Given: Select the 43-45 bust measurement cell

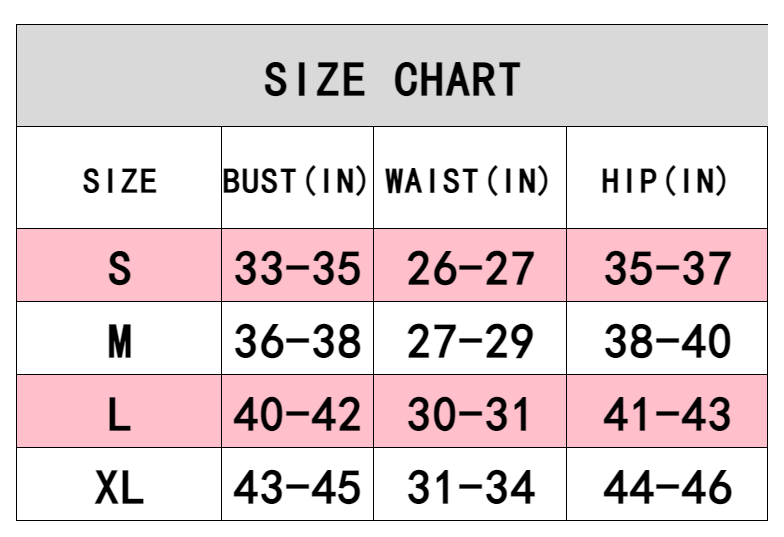Looking at the screenshot, I should 297,488.
